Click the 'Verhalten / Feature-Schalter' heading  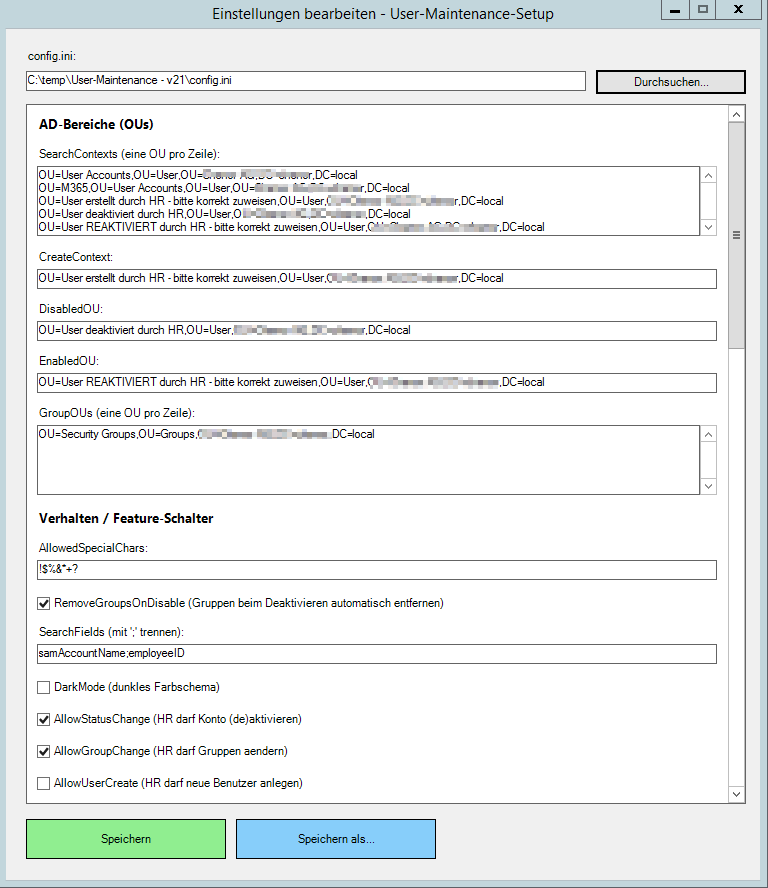pyautogui.click(x=126, y=519)
